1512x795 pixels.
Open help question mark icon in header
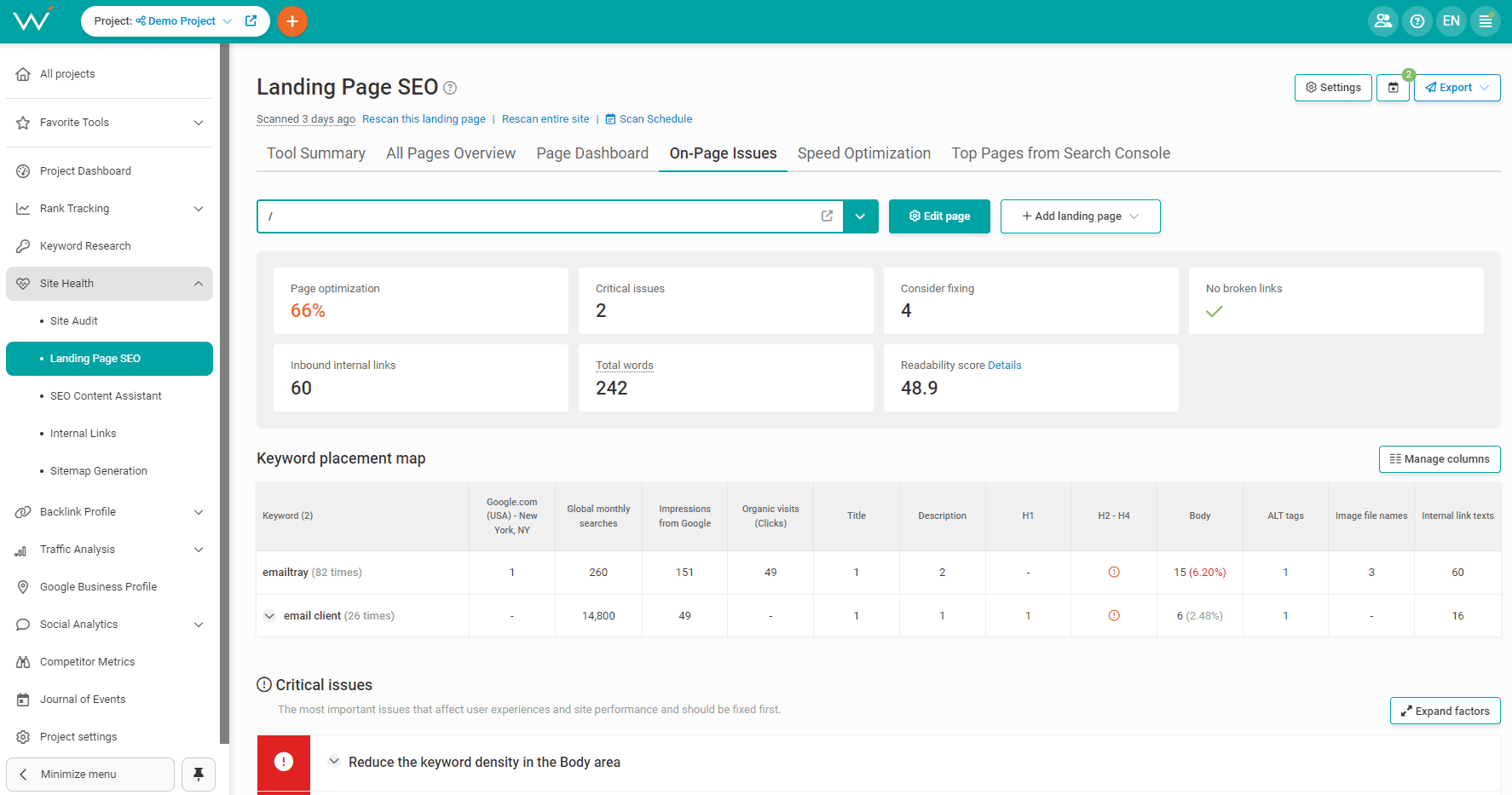click(1417, 21)
